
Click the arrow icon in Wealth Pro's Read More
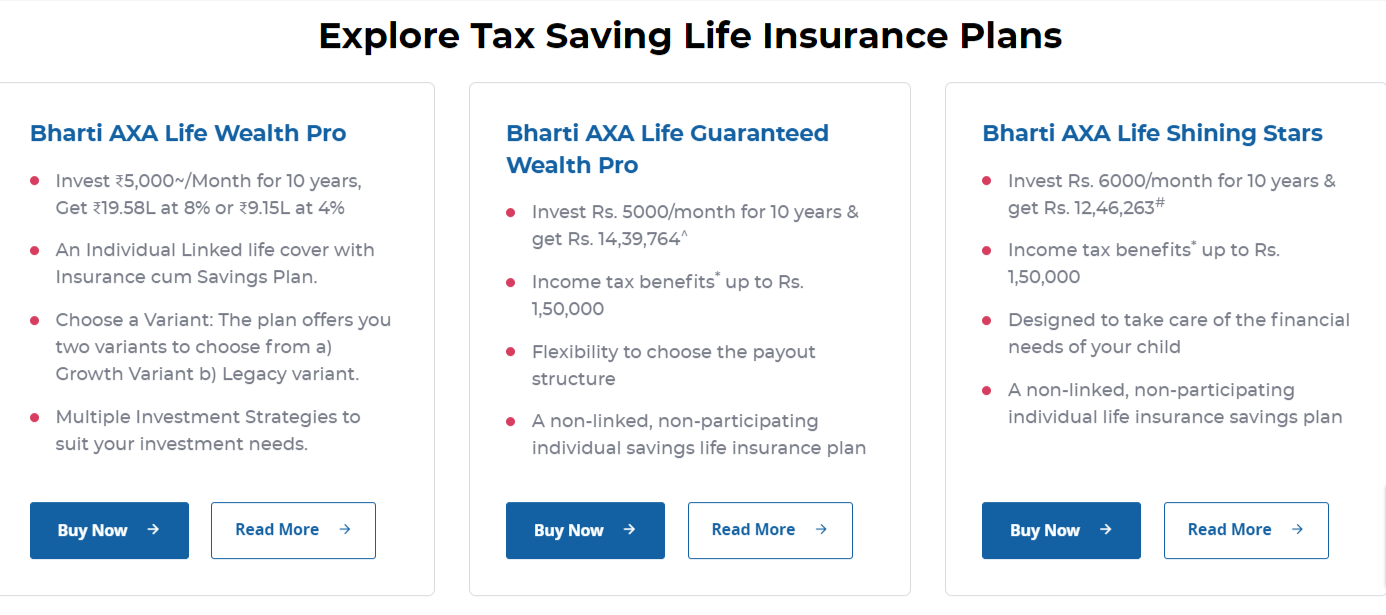pyautogui.click(x=345, y=530)
